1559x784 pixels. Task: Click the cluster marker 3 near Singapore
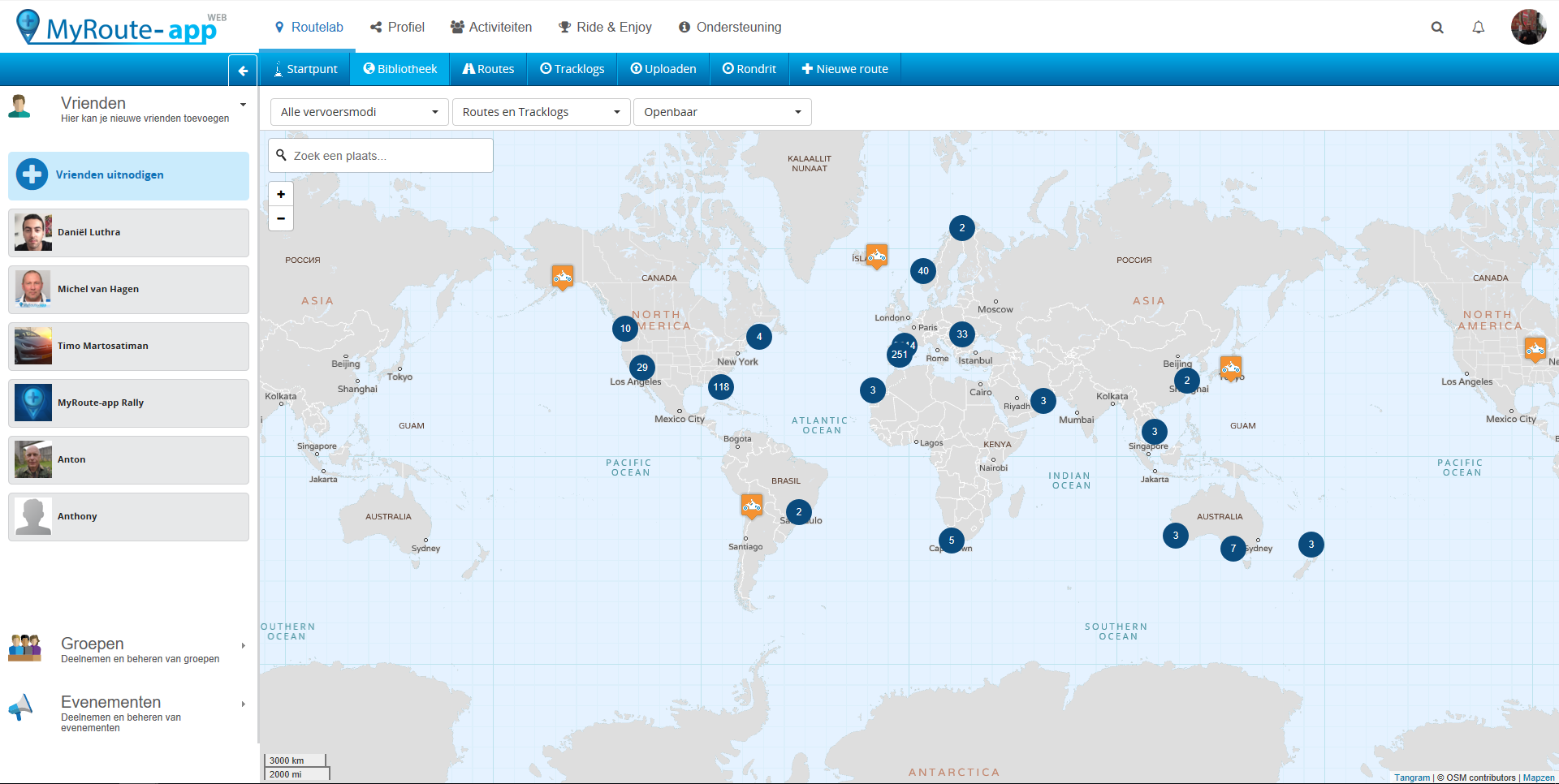(1155, 432)
